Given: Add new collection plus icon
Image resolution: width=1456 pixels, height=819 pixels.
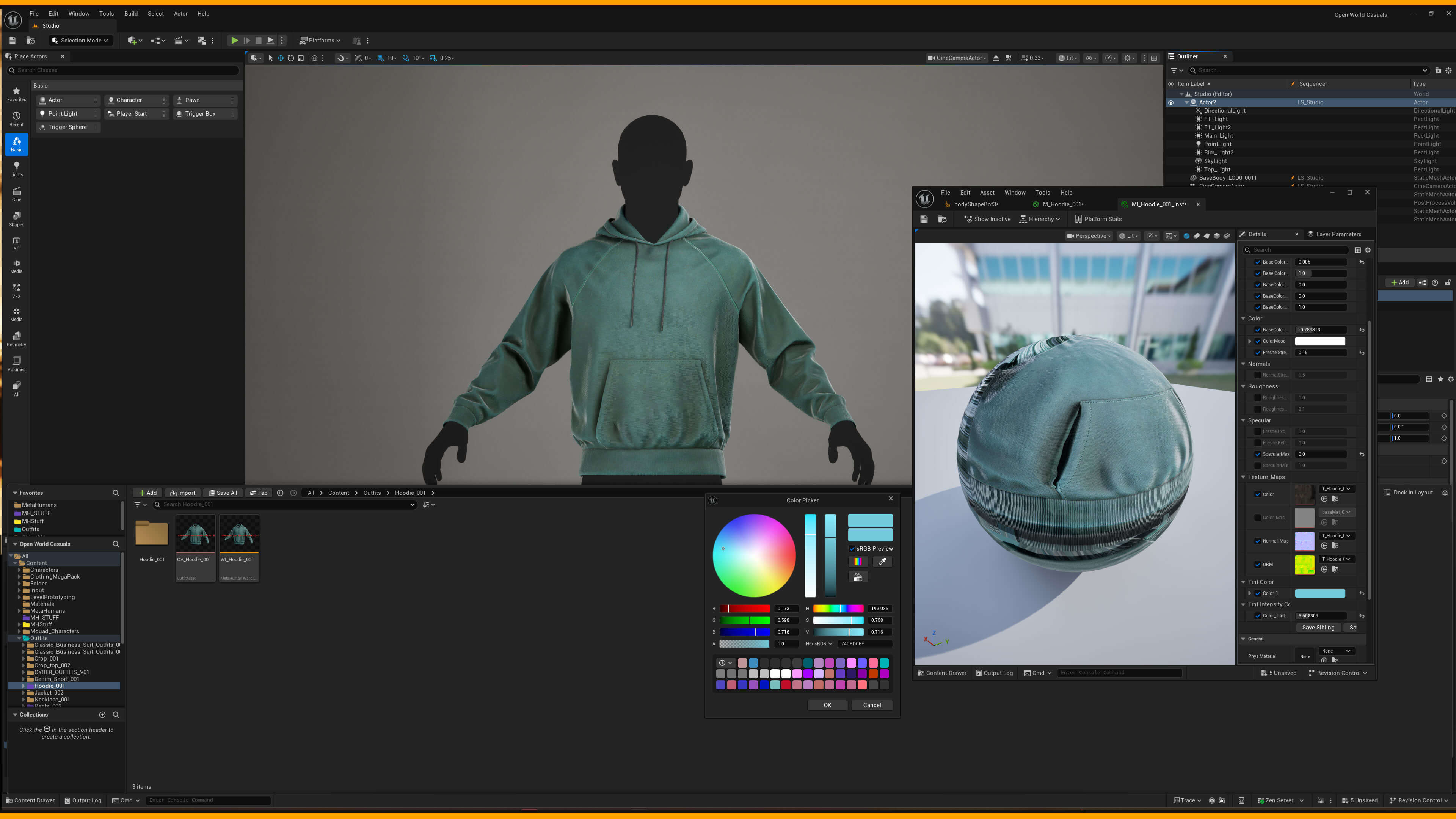Looking at the screenshot, I should (x=102, y=715).
